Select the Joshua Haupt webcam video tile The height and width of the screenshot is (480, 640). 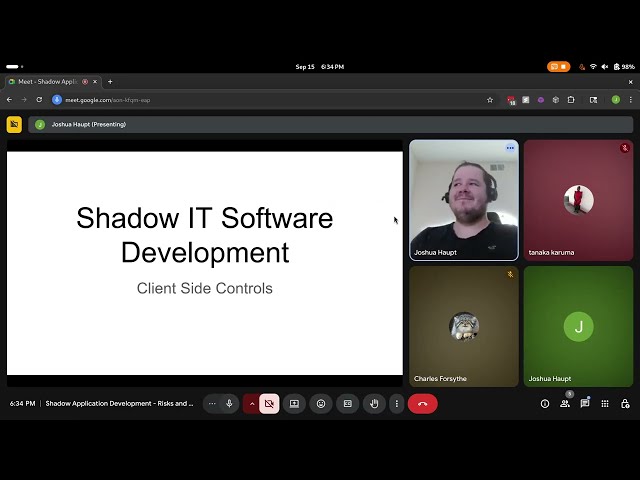click(x=464, y=200)
